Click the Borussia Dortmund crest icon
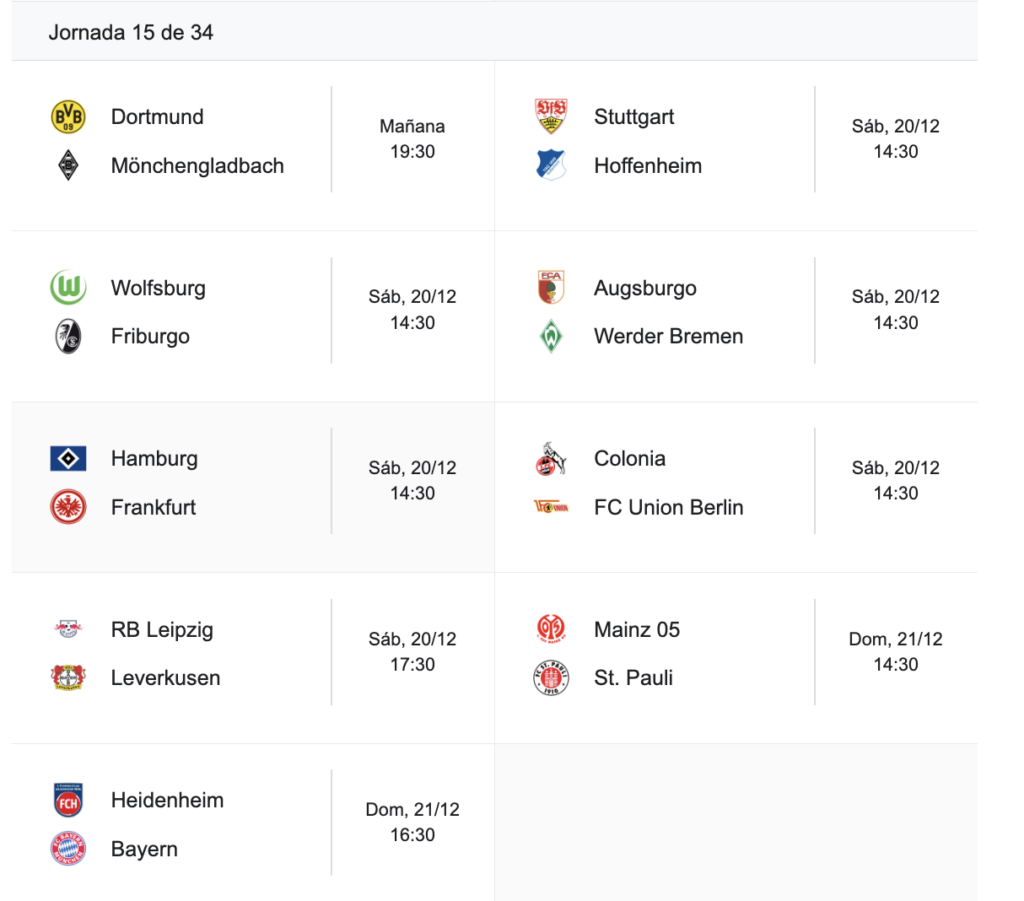 coord(68,117)
